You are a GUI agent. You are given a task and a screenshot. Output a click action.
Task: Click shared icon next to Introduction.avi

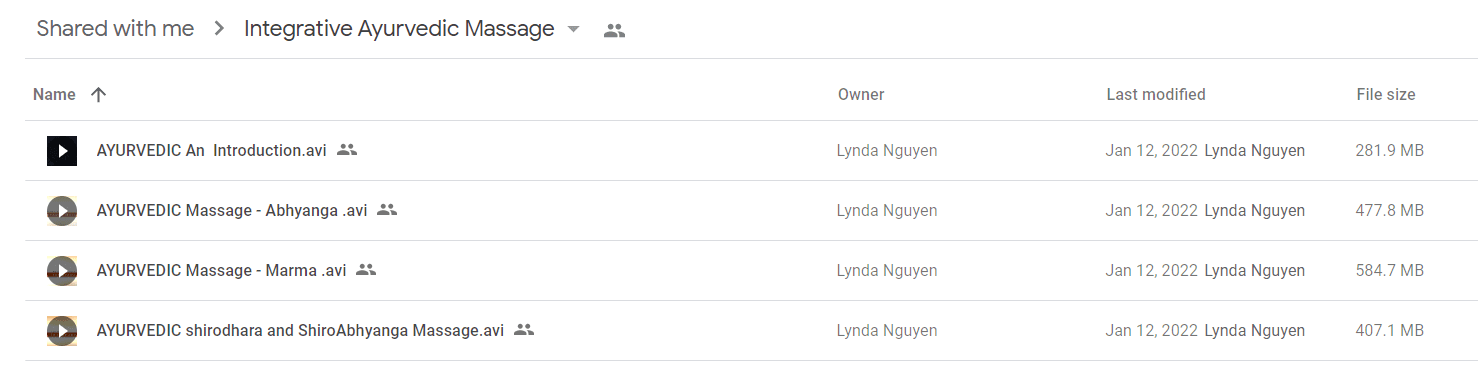pyautogui.click(x=347, y=150)
